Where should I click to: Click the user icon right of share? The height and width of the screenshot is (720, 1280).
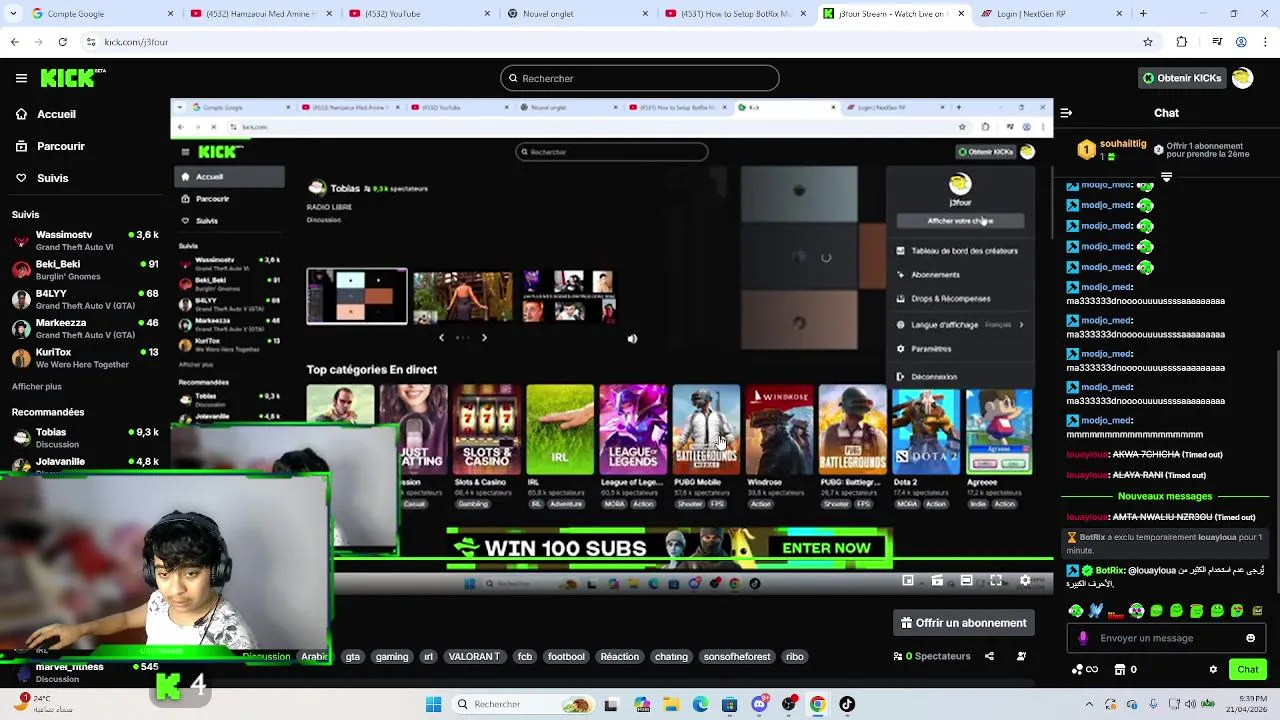point(1021,656)
